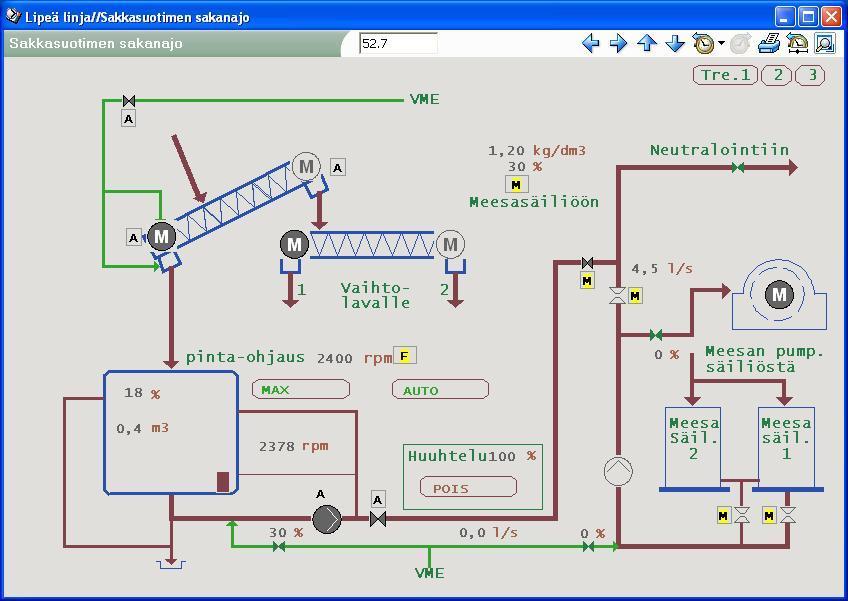Open the A mode box above the pump valve

click(x=378, y=499)
